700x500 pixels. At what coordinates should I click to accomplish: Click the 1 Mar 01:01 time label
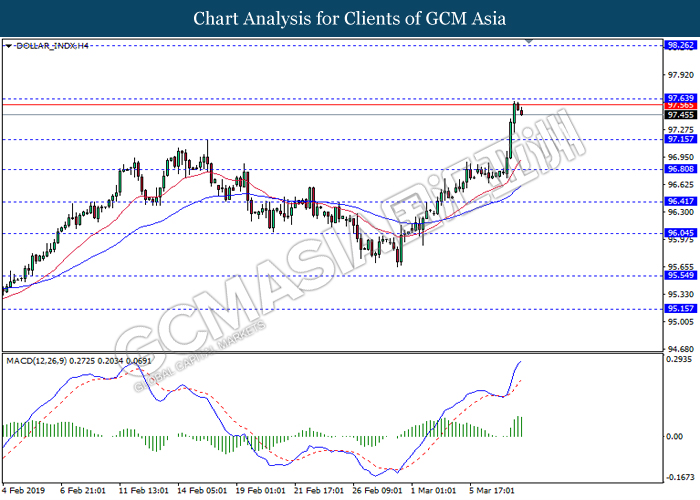(x=433, y=490)
